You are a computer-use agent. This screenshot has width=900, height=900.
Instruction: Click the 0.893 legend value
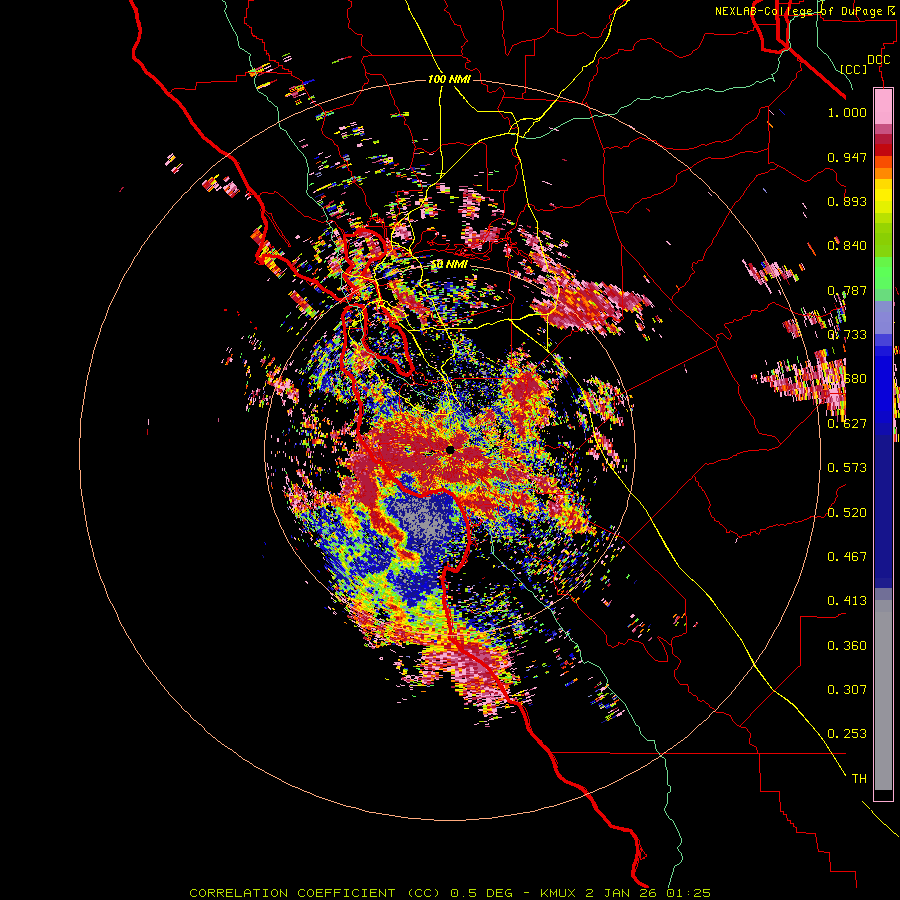pyautogui.click(x=847, y=201)
